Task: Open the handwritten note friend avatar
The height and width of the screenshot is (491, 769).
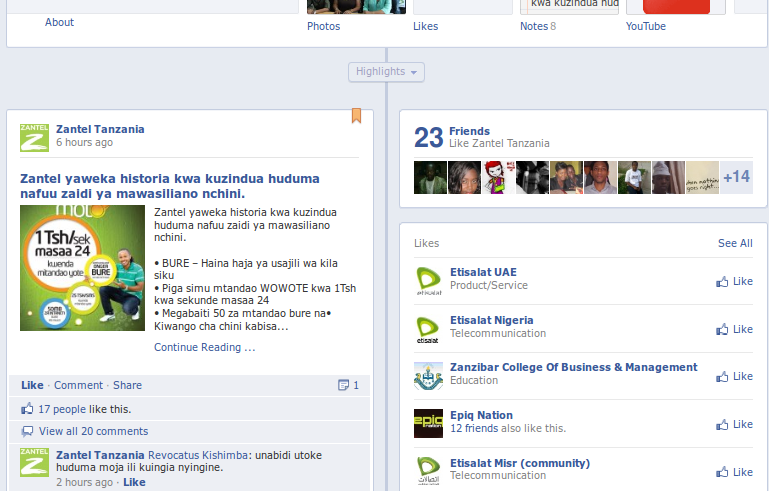Action: 702,177
